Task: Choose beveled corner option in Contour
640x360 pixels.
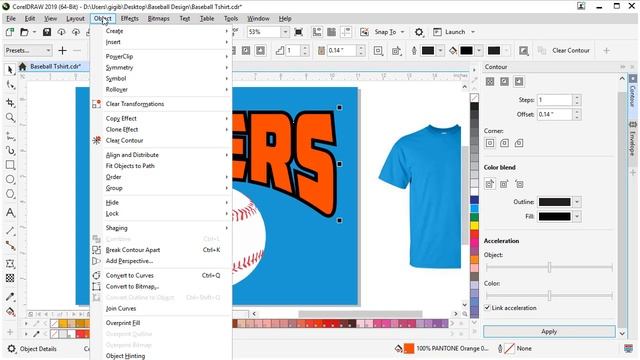Action: coord(519,143)
